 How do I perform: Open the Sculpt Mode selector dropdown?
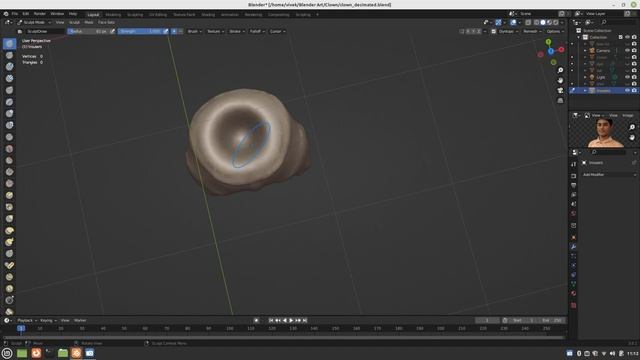[34, 22]
